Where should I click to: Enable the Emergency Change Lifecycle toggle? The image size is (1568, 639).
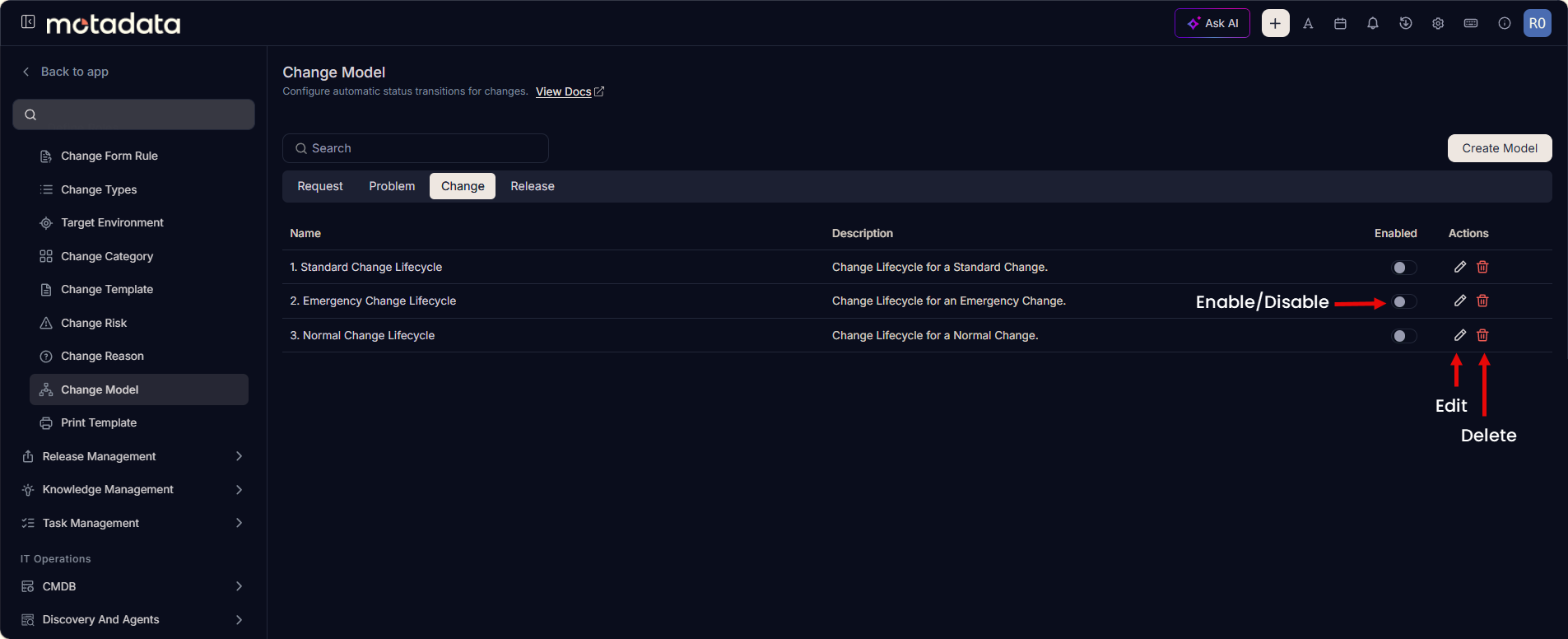click(x=1404, y=302)
